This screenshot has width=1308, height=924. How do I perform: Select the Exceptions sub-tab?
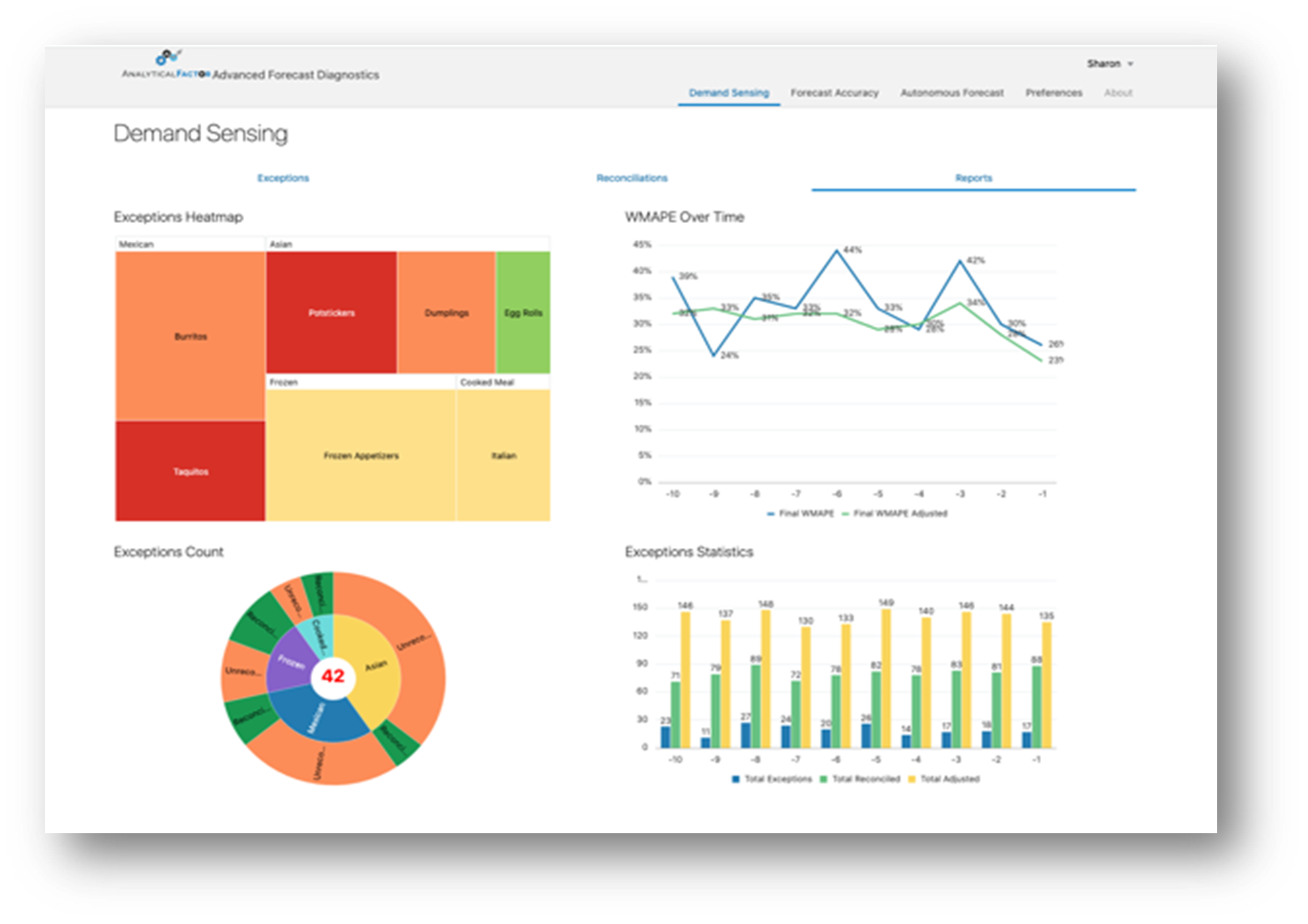[283, 178]
